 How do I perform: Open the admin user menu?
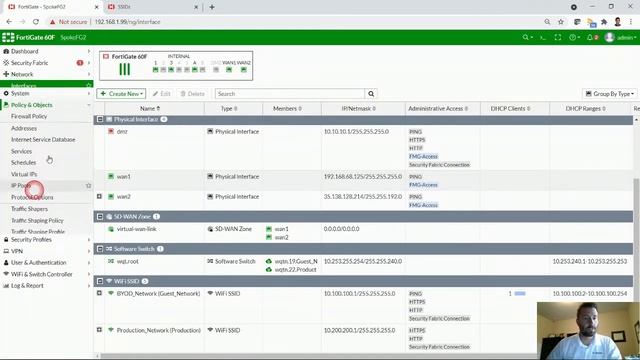tap(620, 37)
